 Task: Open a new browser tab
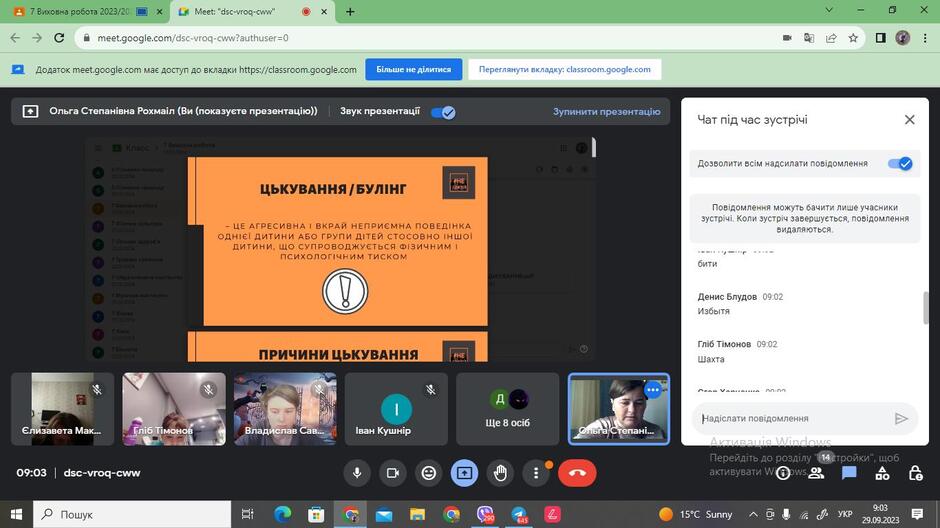coord(350,11)
